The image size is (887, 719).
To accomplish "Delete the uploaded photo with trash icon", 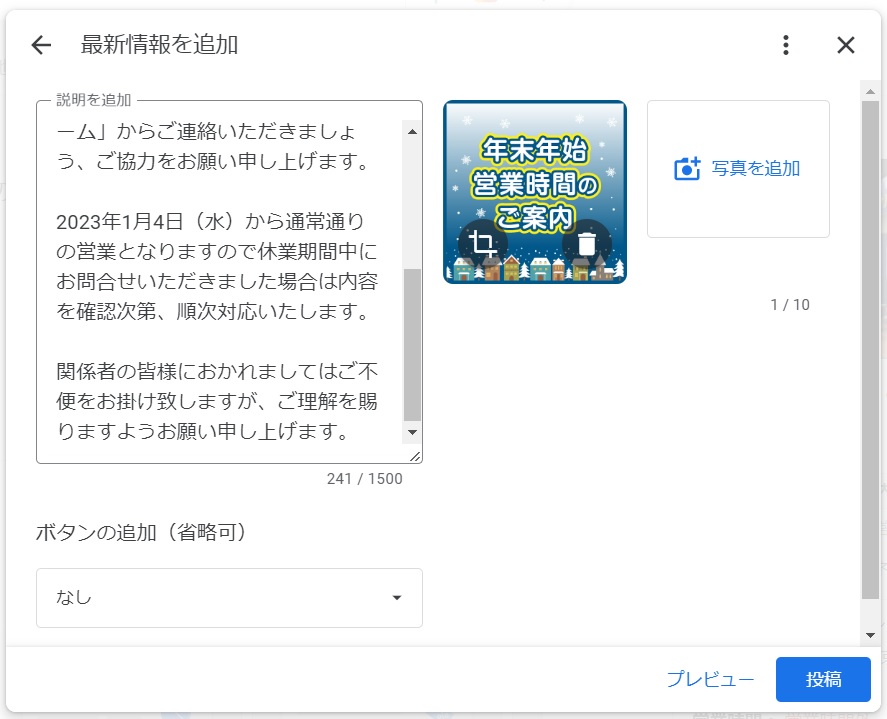I will pos(587,244).
